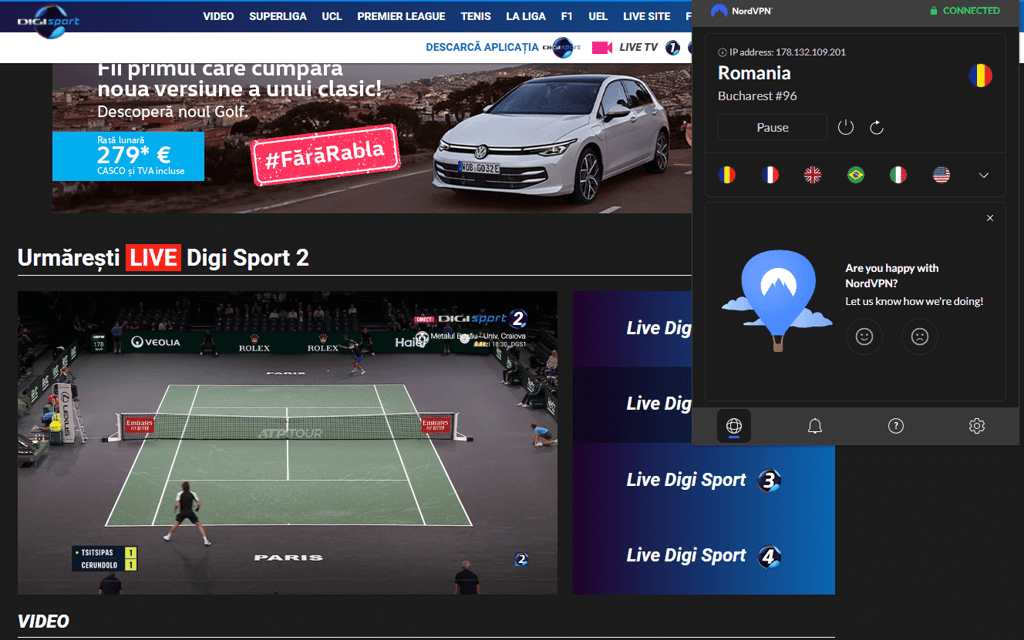Viewport: 1024px width, 640px height.
Task: Click the #FărăRabla stamp in the ad
Action: [325, 155]
